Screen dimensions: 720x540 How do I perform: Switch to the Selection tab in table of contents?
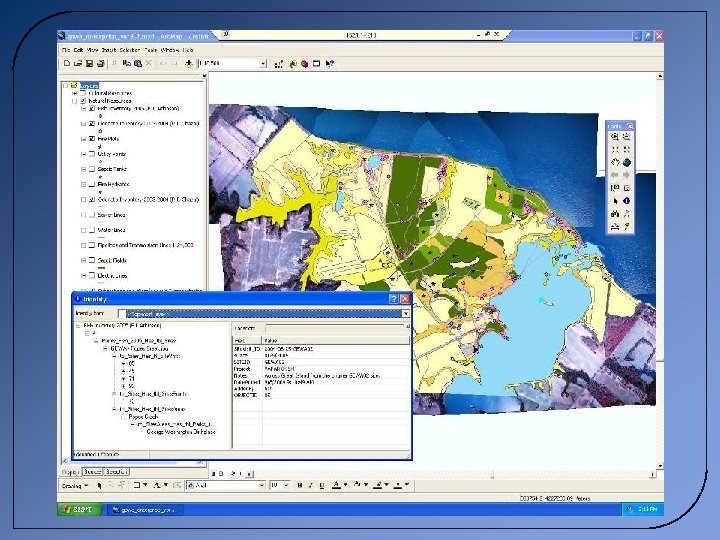[117, 472]
